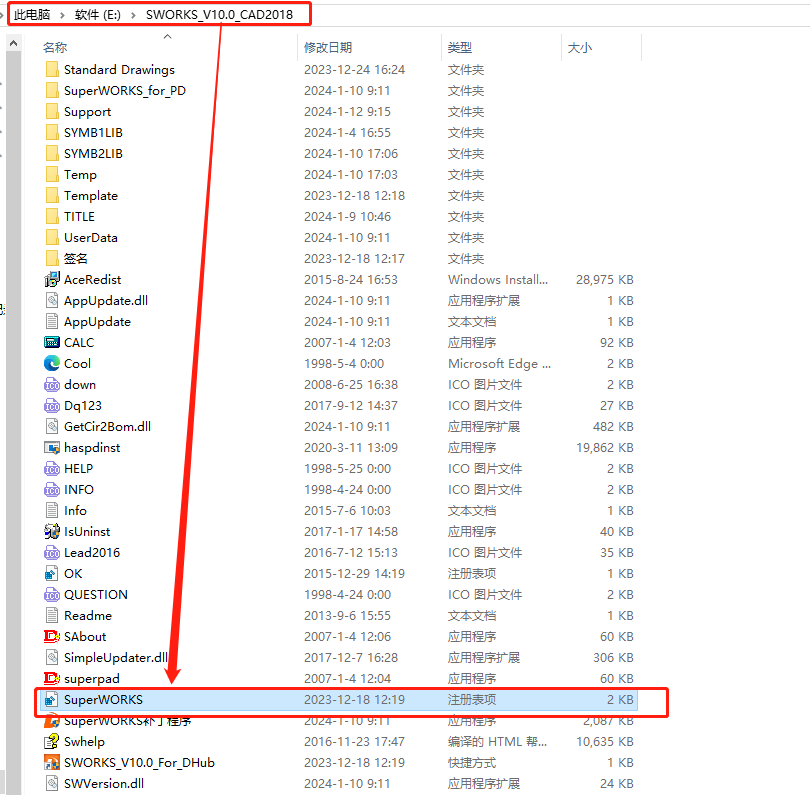Viewport: 810px width, 800px height.
Task: Click the Cool Microsoft Edge icon
Action: (52, 364)
